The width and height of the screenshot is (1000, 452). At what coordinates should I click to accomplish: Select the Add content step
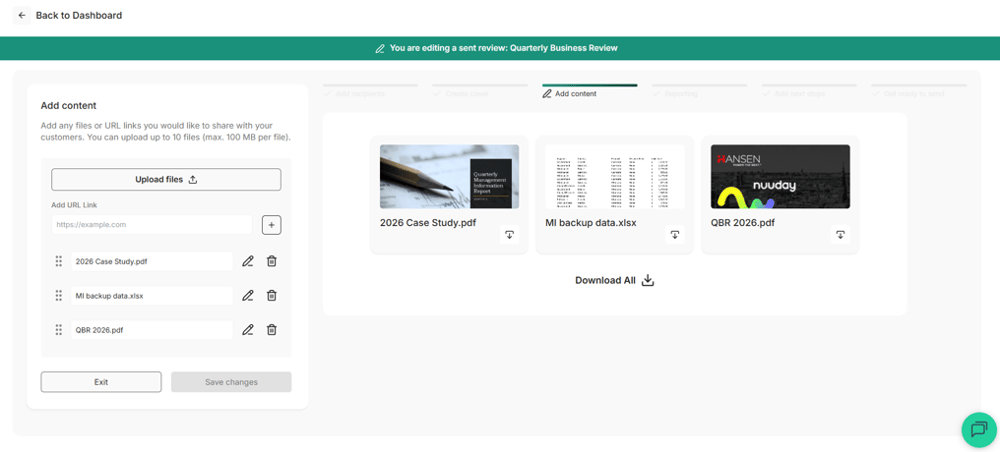click(589, 90)
